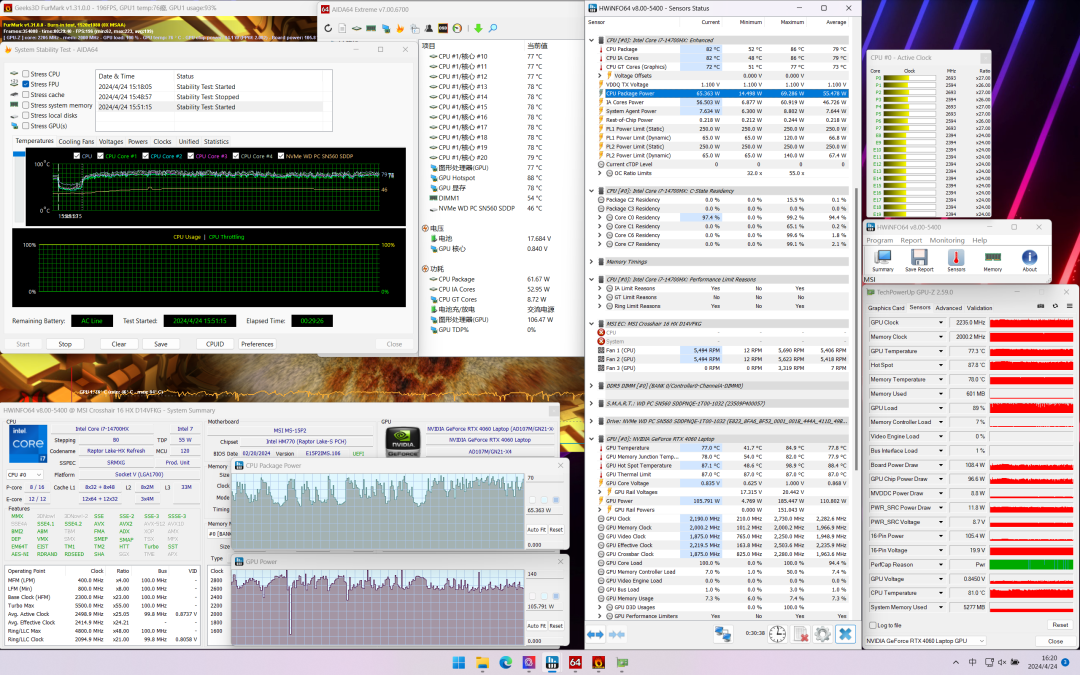Viewport: 1080px width, 675px height.
Task: Switch to the Statistics tab
Action: (216, 141)
